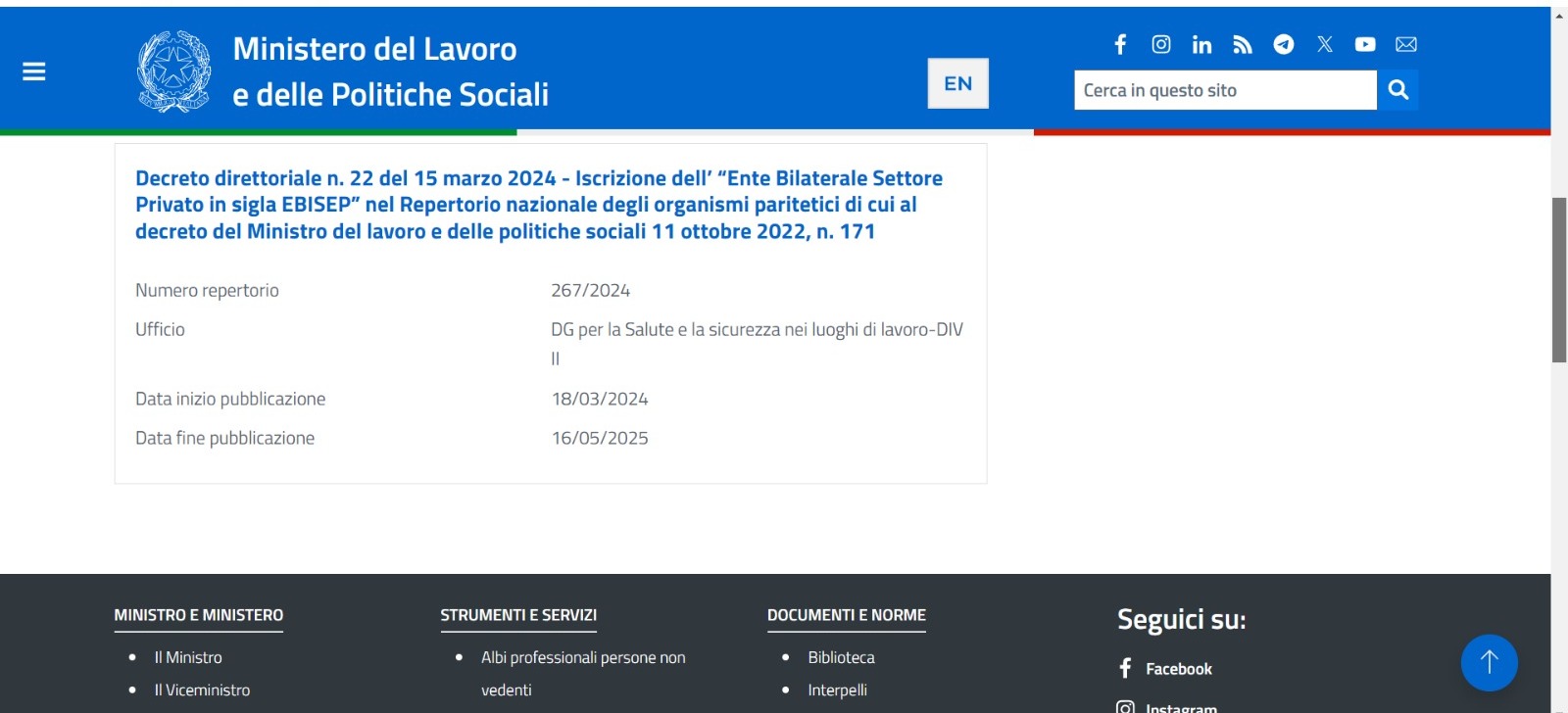Open the RSS feed icon
The width and height of the screenshot is (1568, 713).
coord(1243,44)
